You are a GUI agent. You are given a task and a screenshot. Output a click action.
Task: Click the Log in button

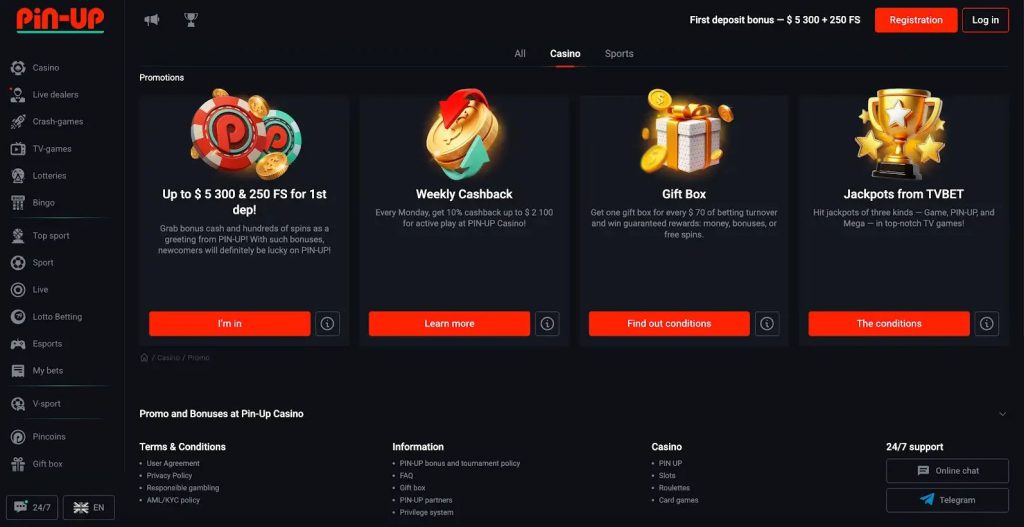[985, 20]
